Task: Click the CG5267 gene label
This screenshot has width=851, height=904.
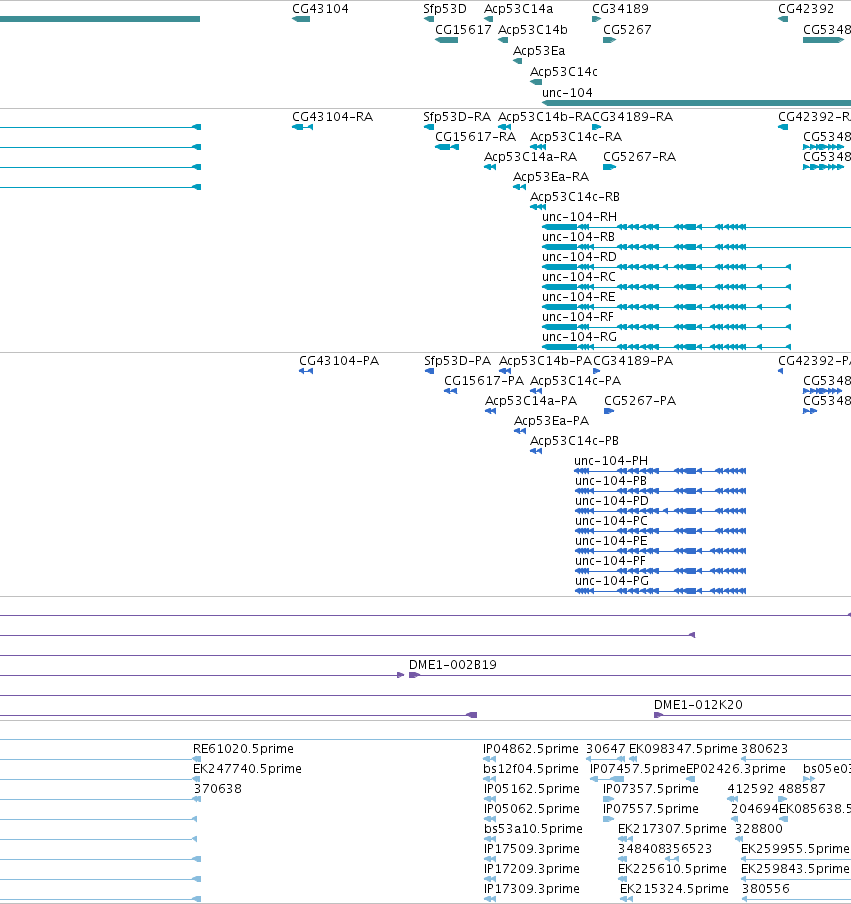Action: (627, 29)
